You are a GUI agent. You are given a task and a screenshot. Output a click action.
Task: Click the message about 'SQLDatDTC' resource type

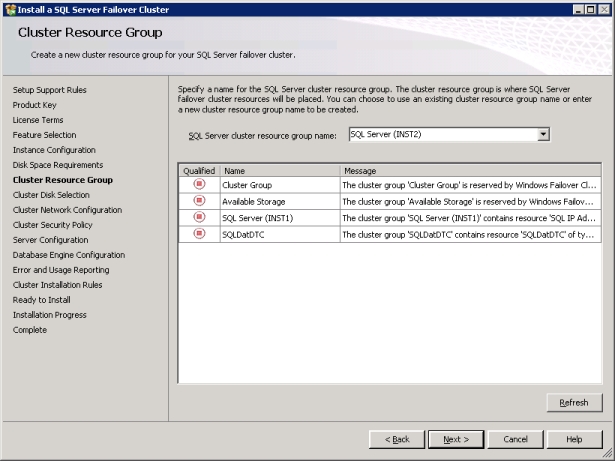click(470, 235)
